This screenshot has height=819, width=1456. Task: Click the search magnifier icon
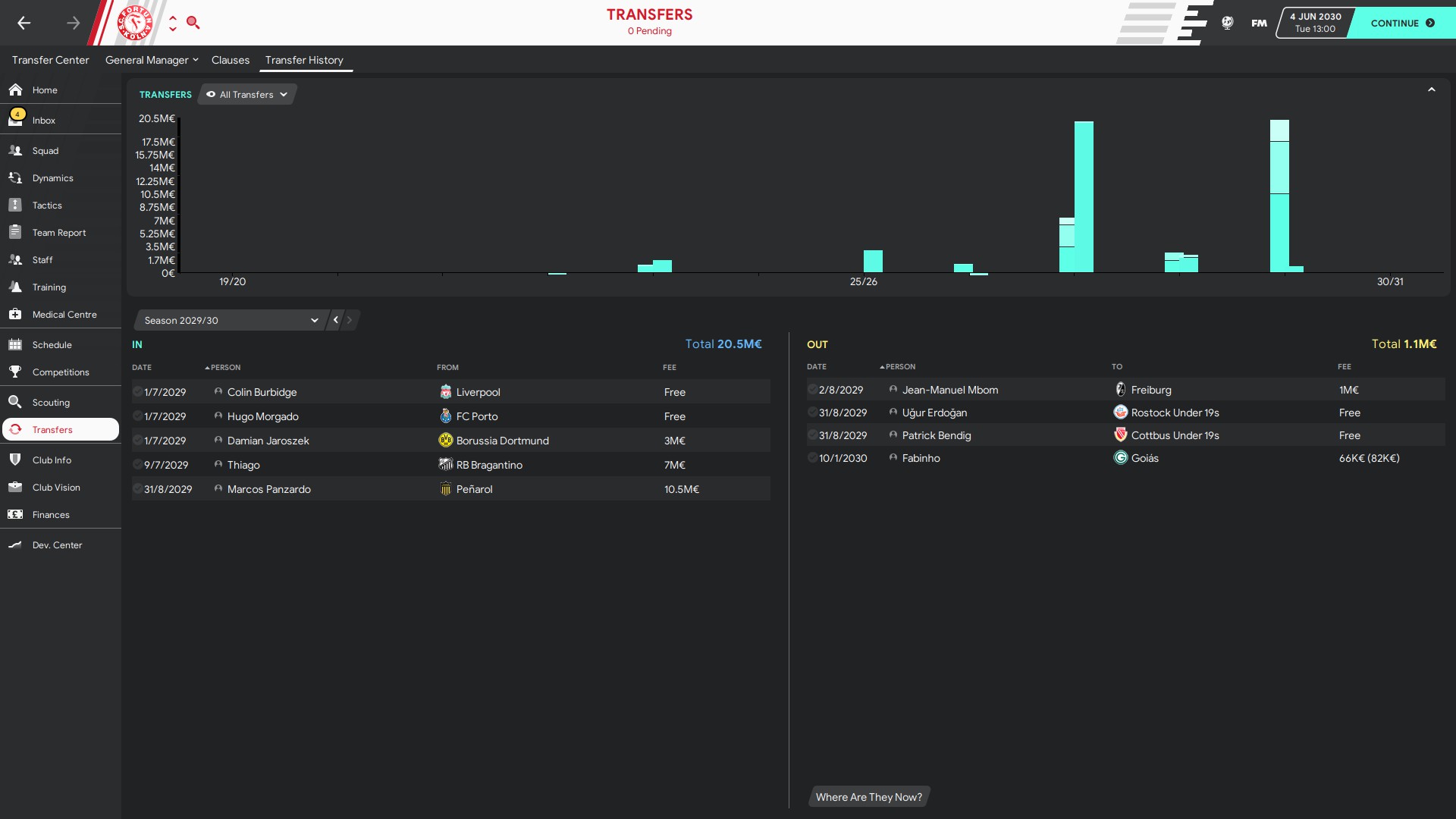coord(193,23)
